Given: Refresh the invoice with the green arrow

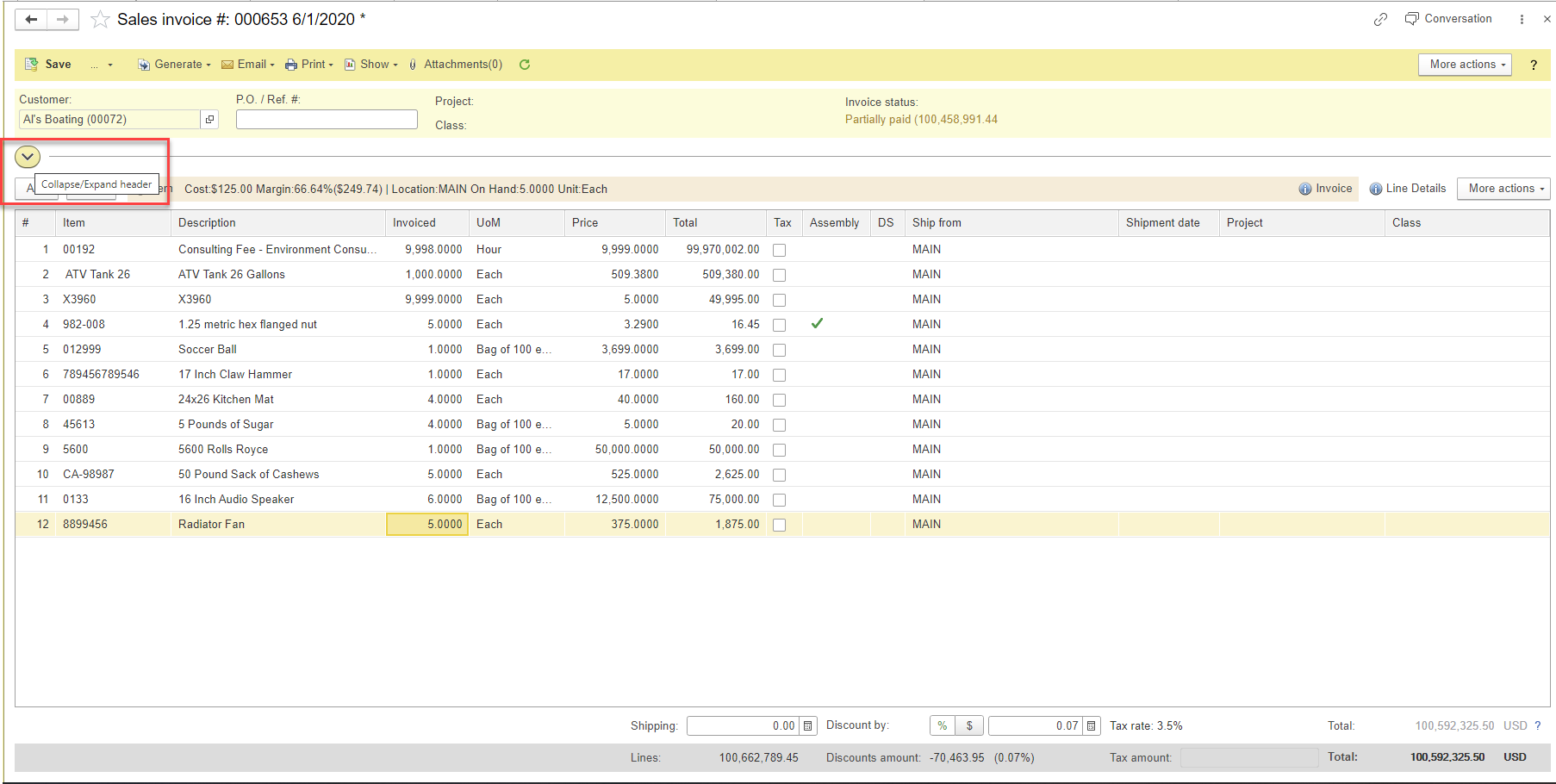Looking at the screenshot, I should point(525,65).
